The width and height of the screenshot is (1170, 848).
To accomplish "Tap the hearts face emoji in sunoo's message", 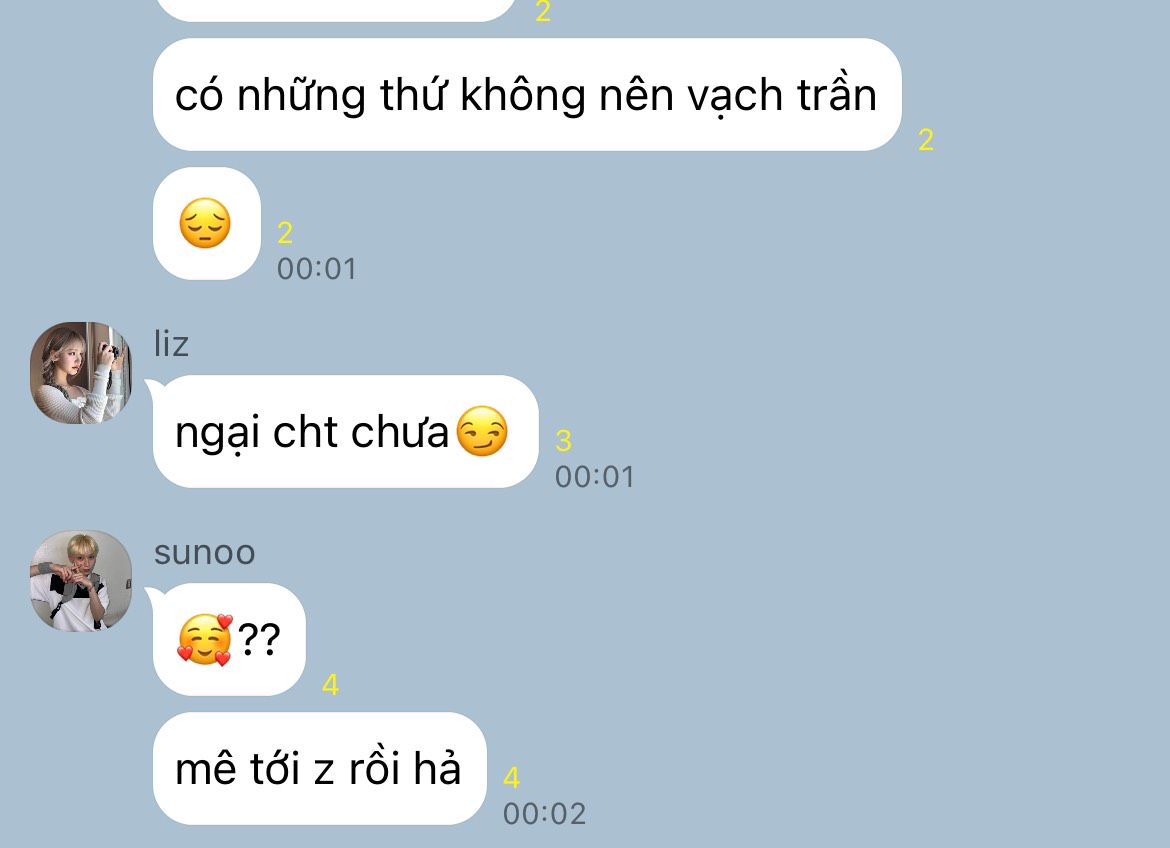I will [x=205, y=640].
